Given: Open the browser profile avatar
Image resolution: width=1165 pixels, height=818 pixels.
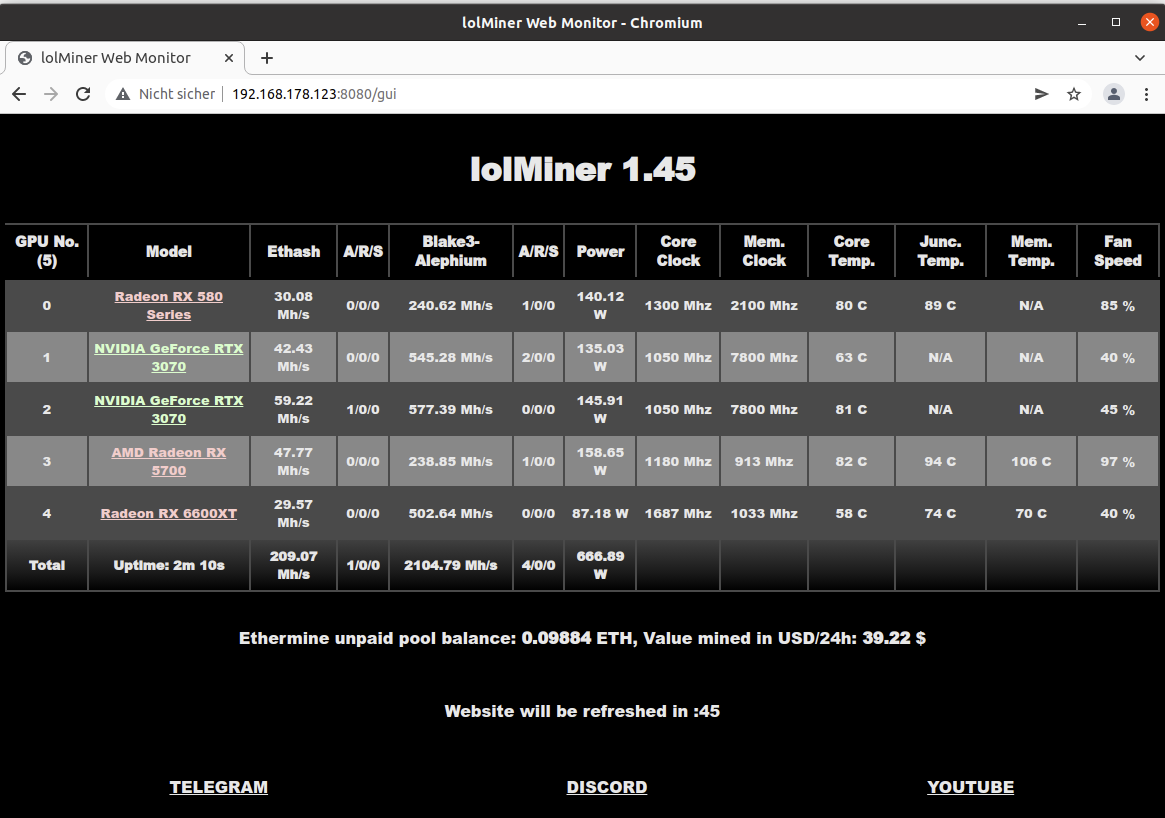Looking at the screenshot, I should point(1113,94).
